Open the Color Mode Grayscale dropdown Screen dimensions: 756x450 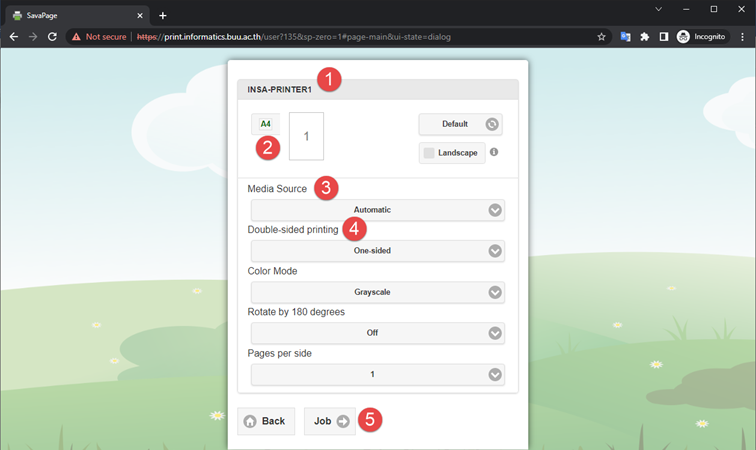click(377, 292)
